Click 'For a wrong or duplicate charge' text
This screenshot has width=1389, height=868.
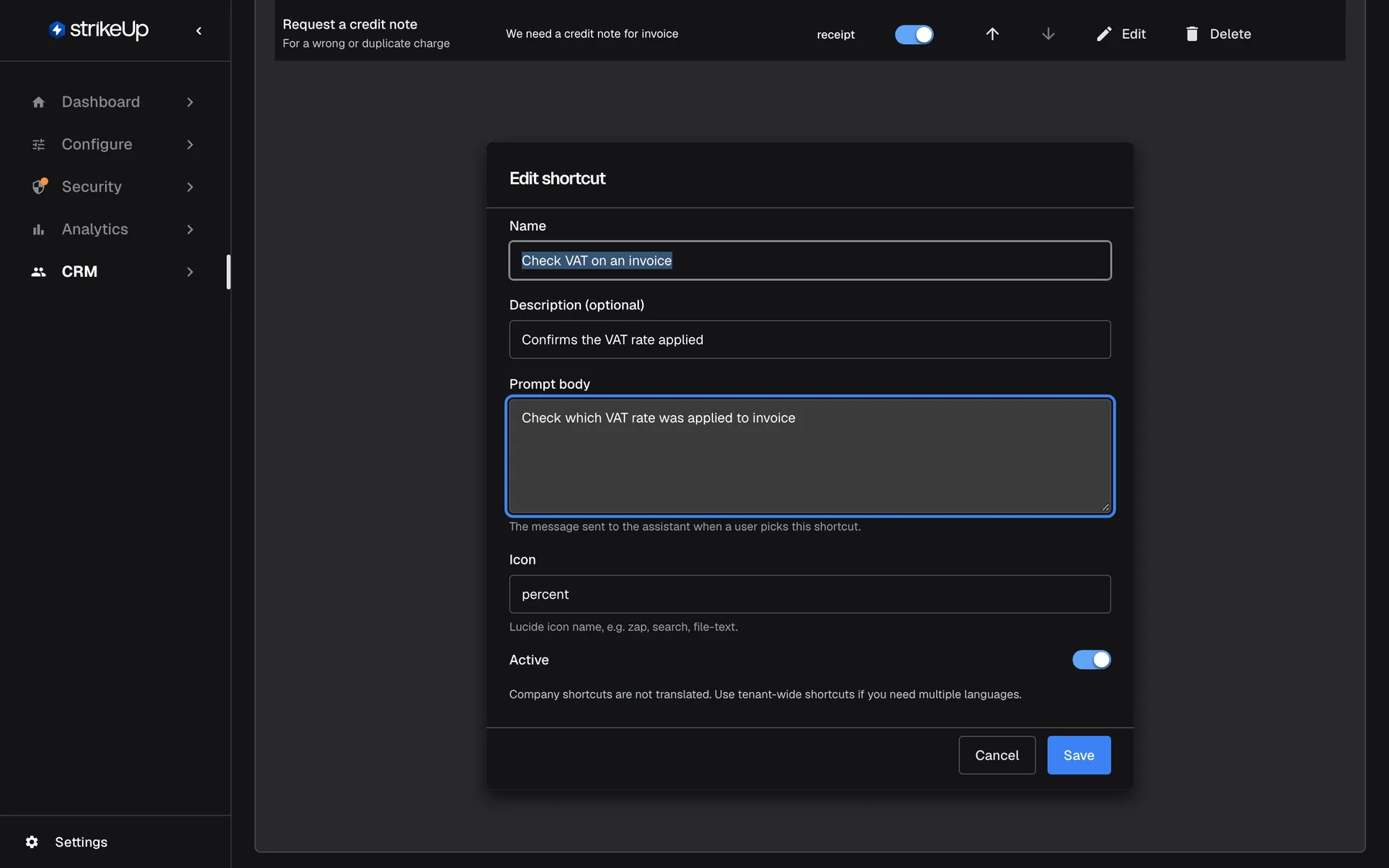(x=366, y=44)
